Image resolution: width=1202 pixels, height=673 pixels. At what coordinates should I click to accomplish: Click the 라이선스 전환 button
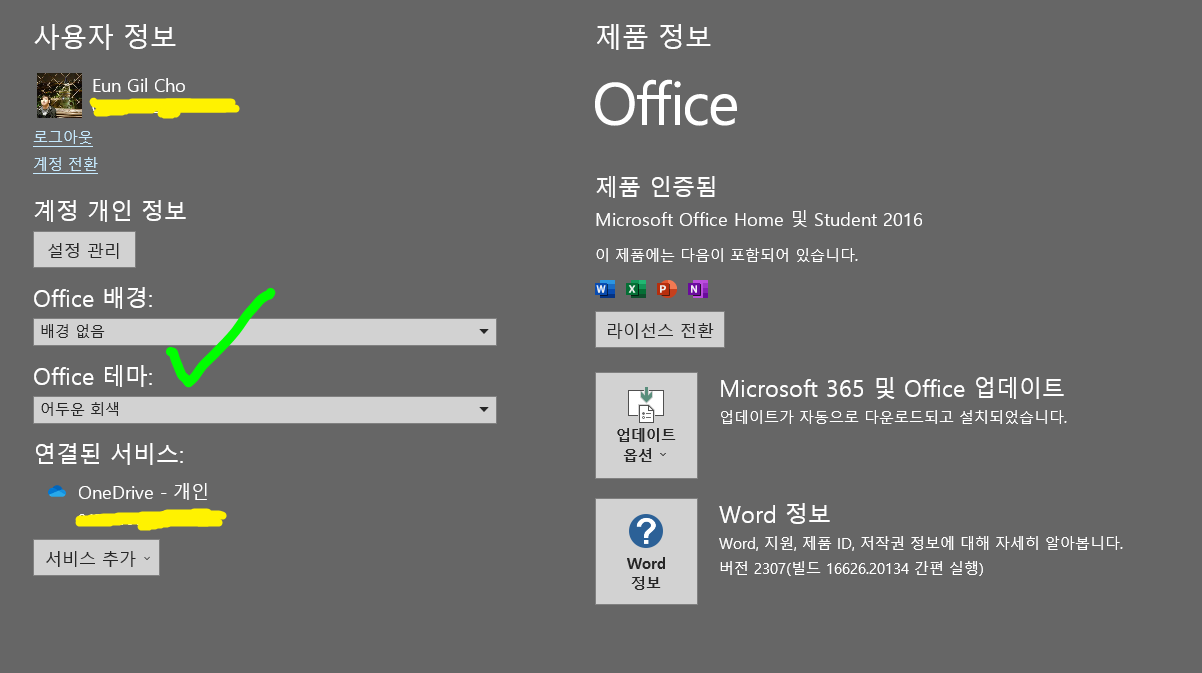tap(660, 330)
